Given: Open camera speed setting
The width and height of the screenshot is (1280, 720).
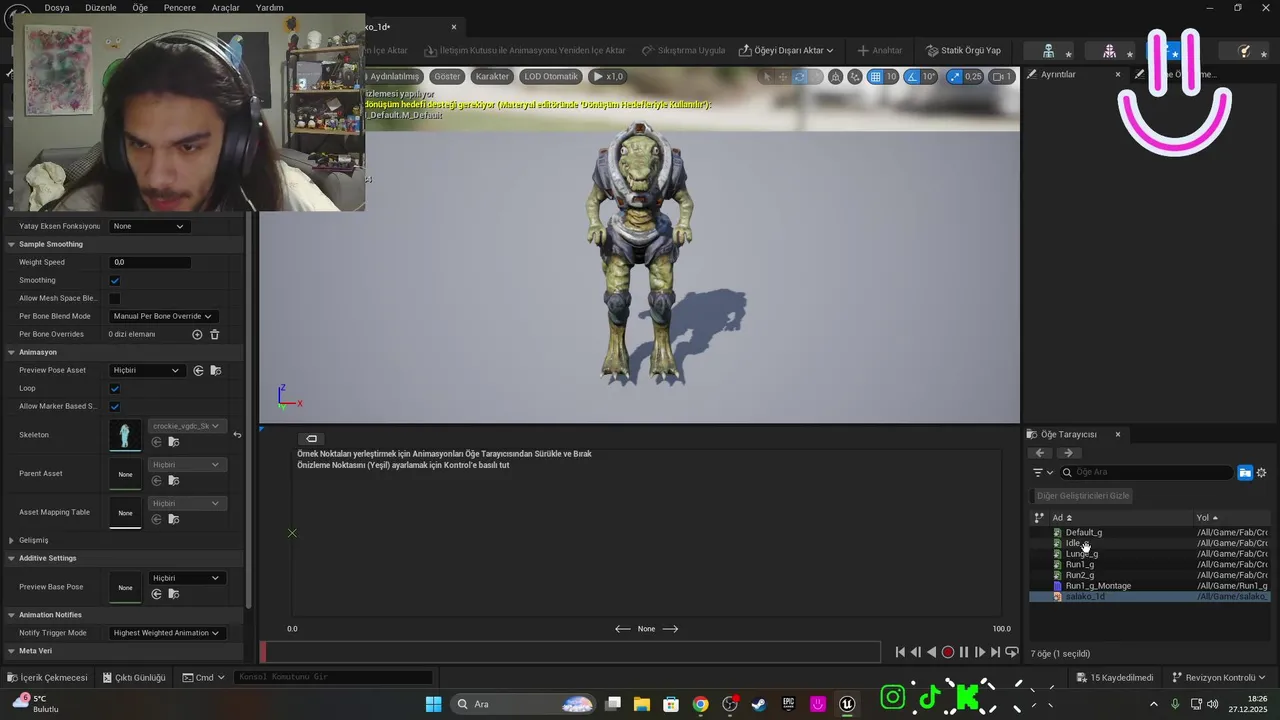Looking at the screenshot, I should pyautogui.click(x=1002, y=76).
